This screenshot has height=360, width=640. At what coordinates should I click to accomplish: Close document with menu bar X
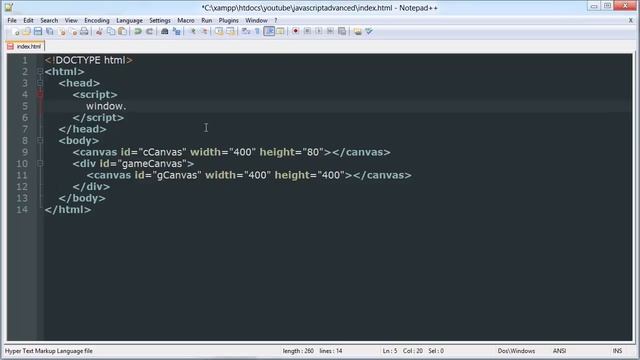coord(631,20)
